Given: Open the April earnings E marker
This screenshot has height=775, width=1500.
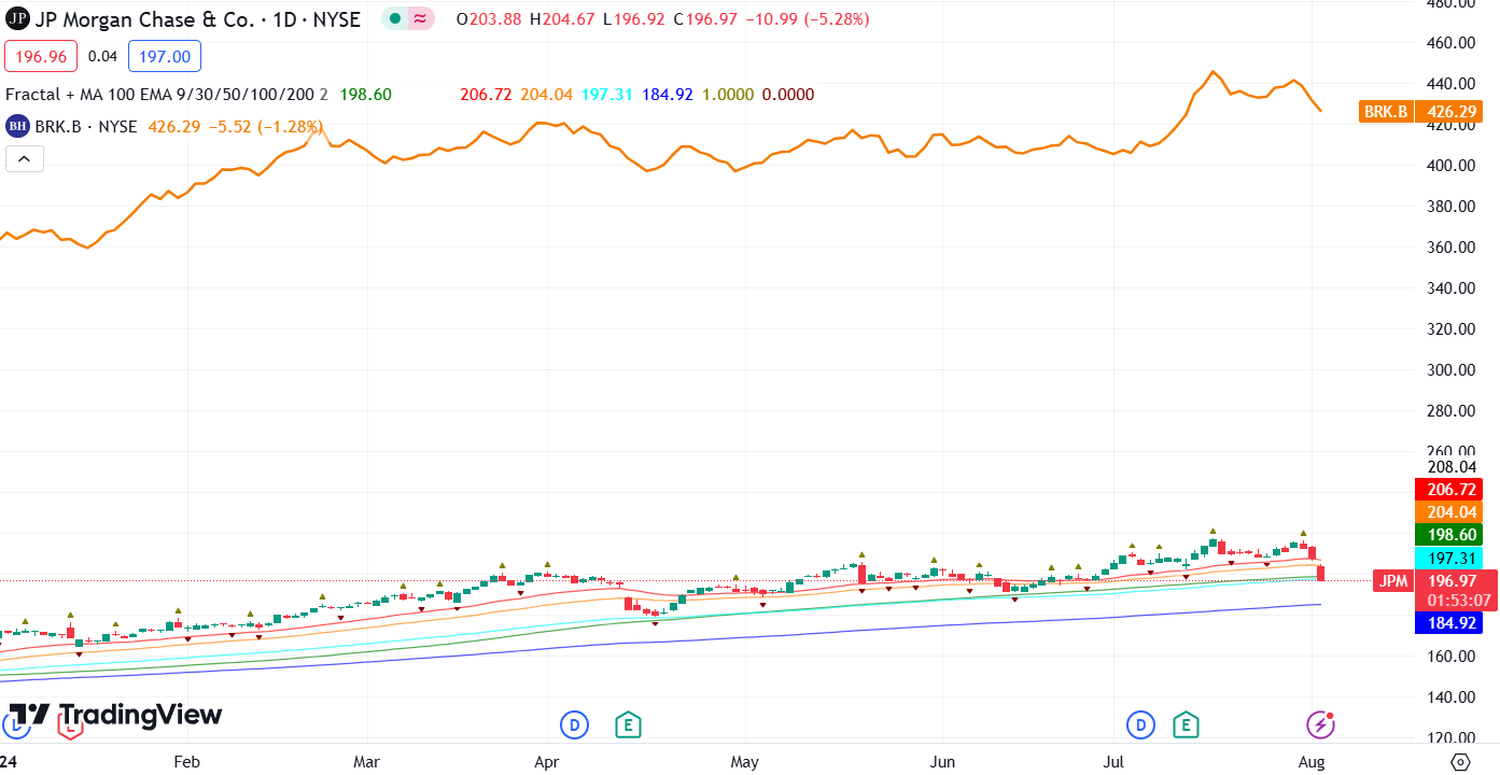Looking at the screenshot, I should coord(627,723).
